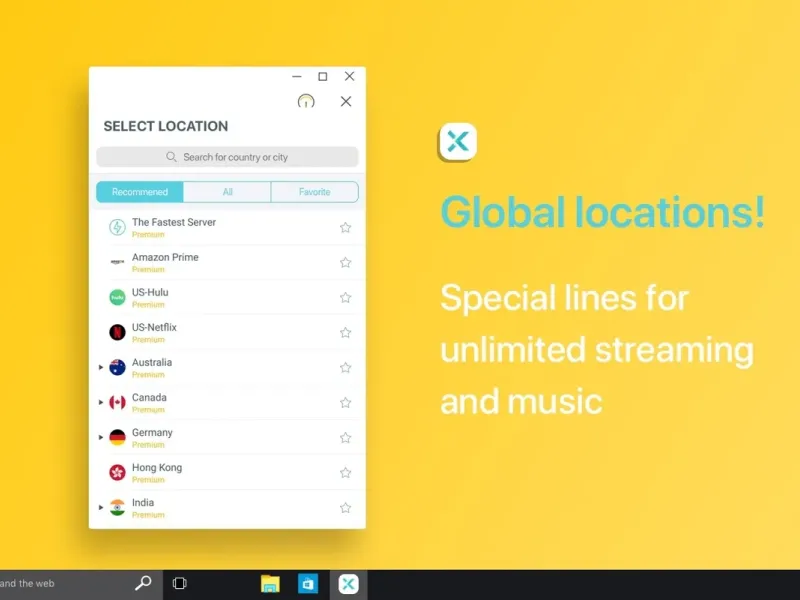Switch to the Recommened tab
Image resolution: width=800 pixels, height=600 pixels.
pos(140,192)
